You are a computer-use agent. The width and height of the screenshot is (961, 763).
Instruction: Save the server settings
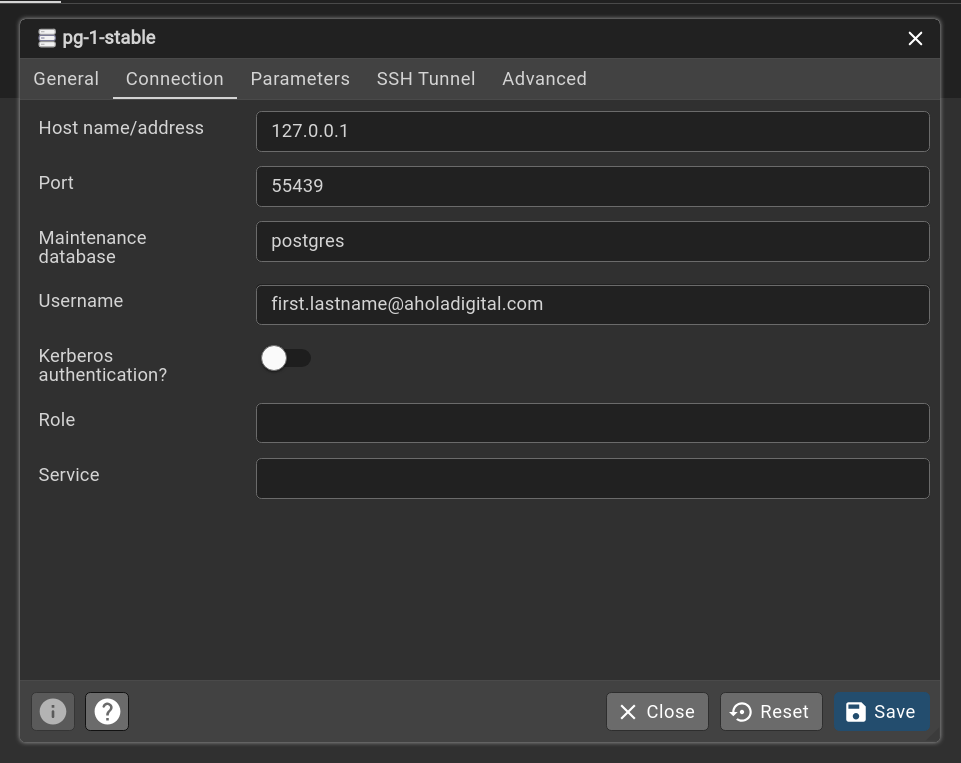(881, 712)
